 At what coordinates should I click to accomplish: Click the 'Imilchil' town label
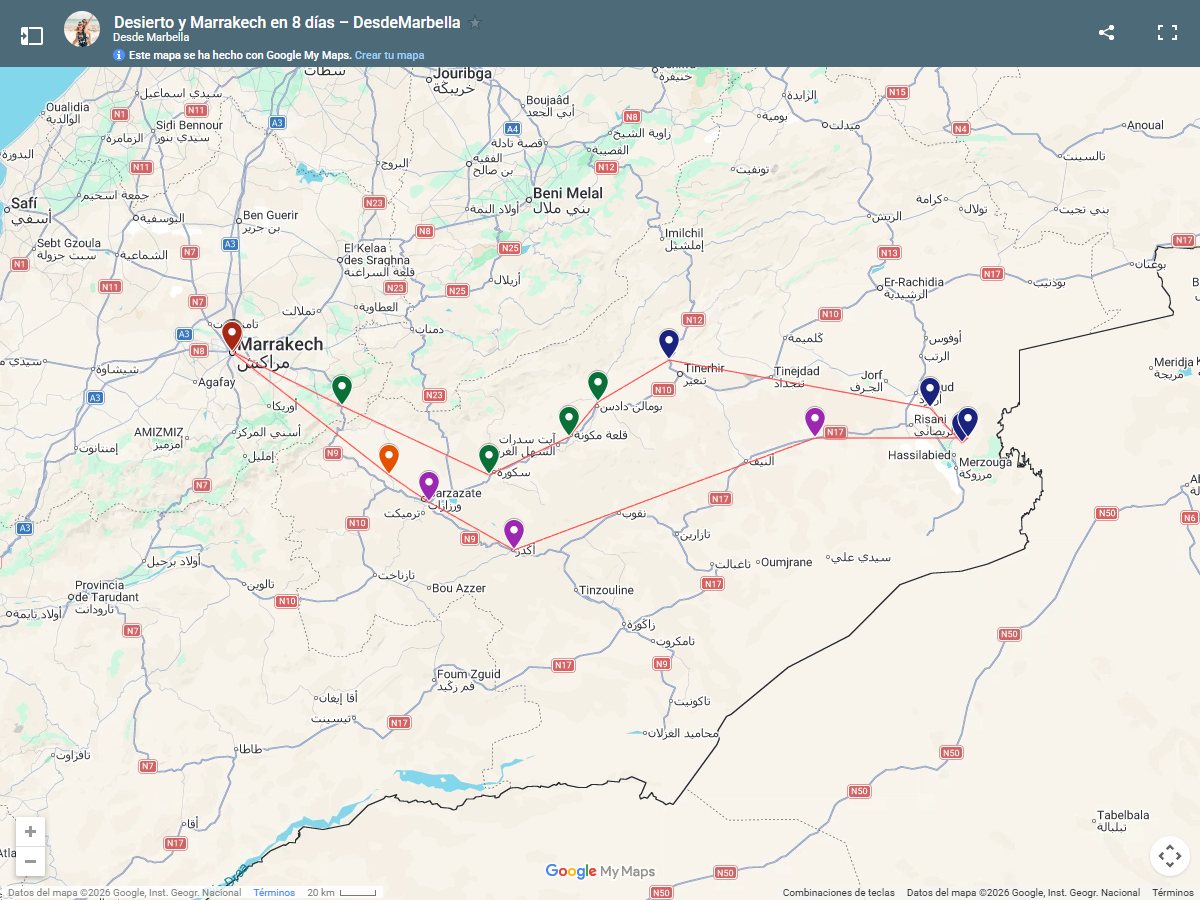click(x=683, y=232)
